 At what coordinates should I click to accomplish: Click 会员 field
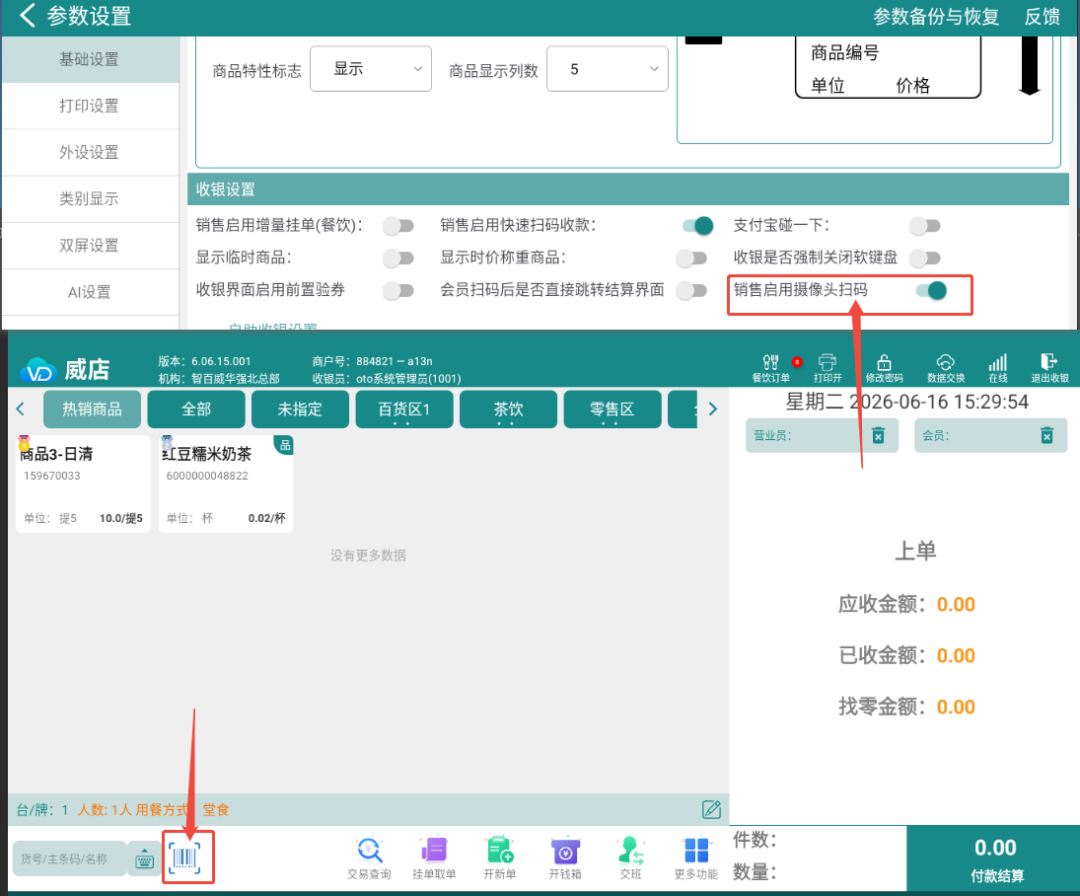click(x=990, y=435)
